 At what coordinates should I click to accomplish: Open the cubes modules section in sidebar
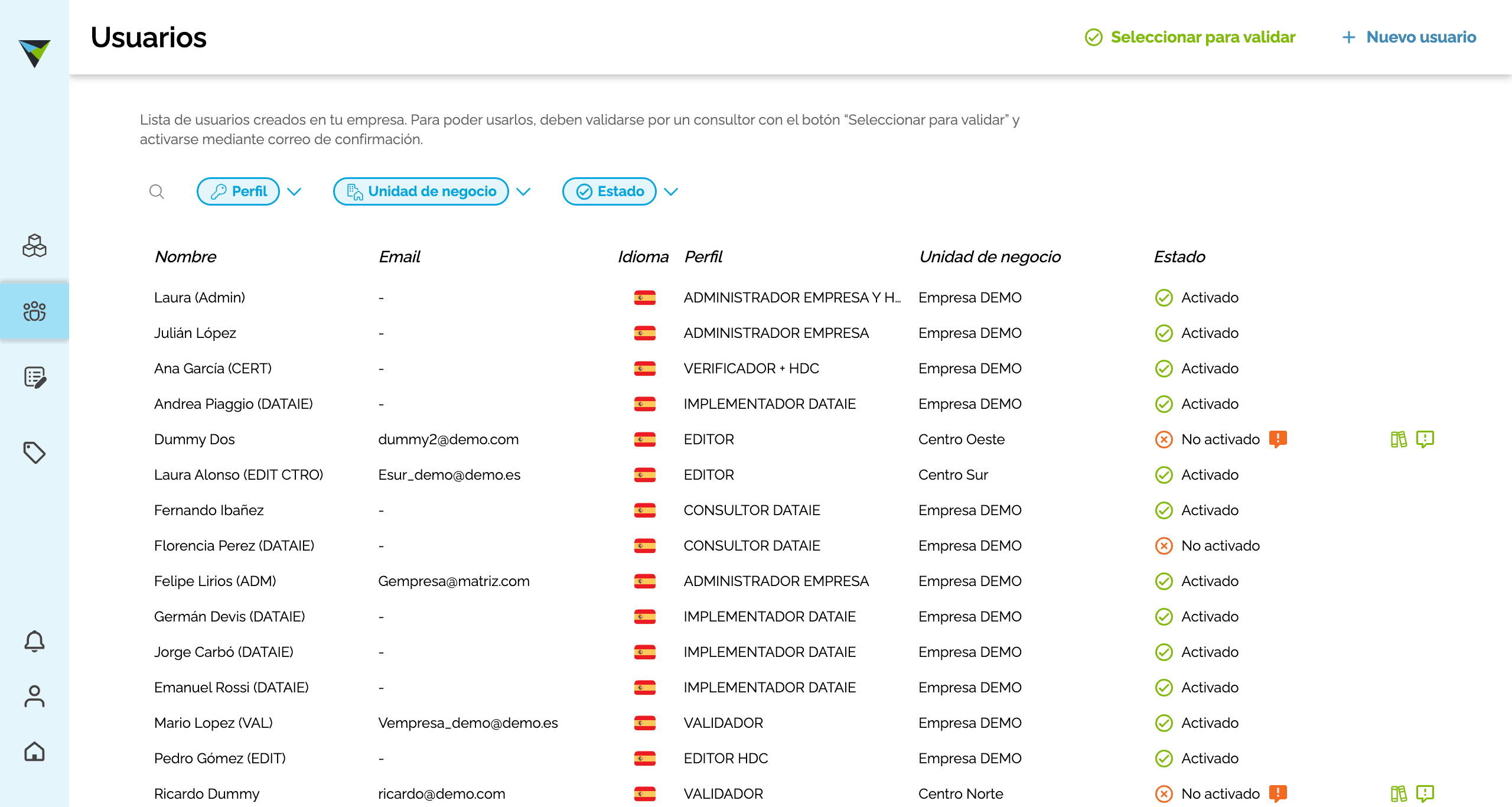pos(34,245)
